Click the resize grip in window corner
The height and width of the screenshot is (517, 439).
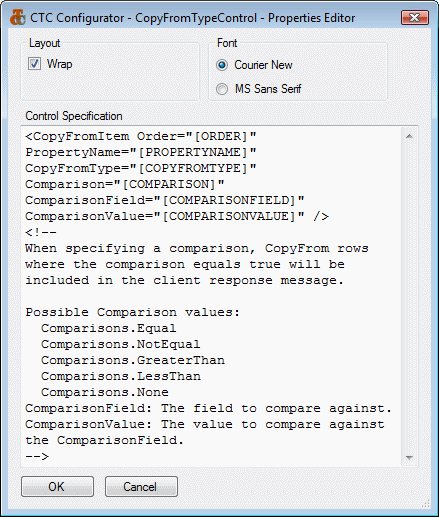(426, 504)
